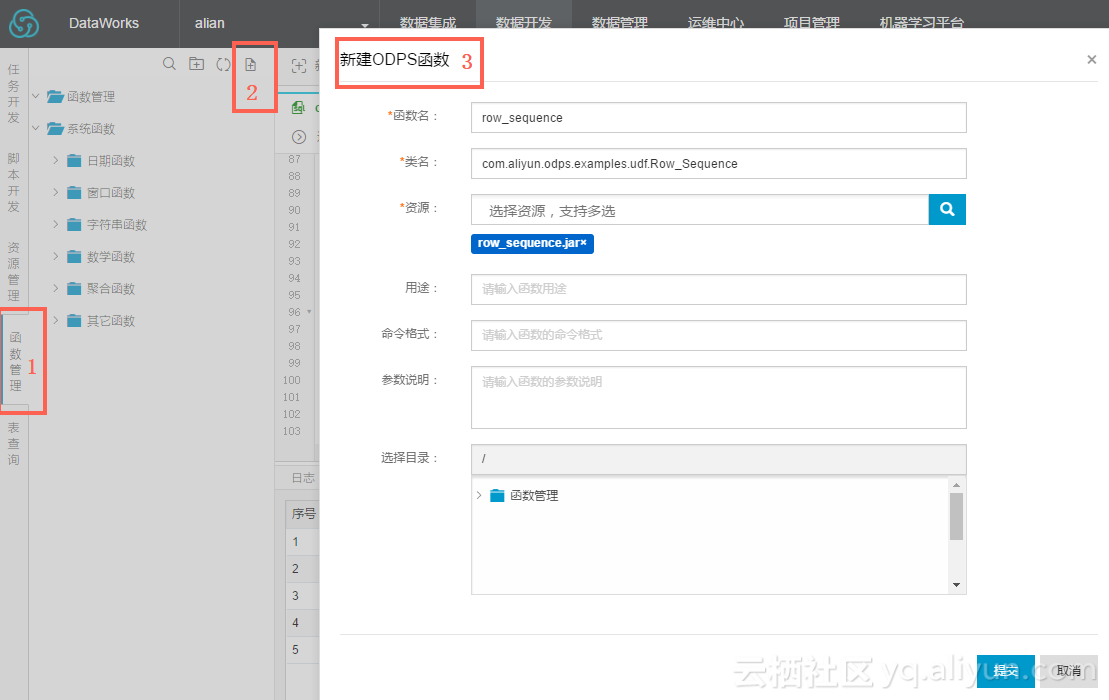Open the 数据集成 top menu
Screen dimensions: 1109x700
428,23
